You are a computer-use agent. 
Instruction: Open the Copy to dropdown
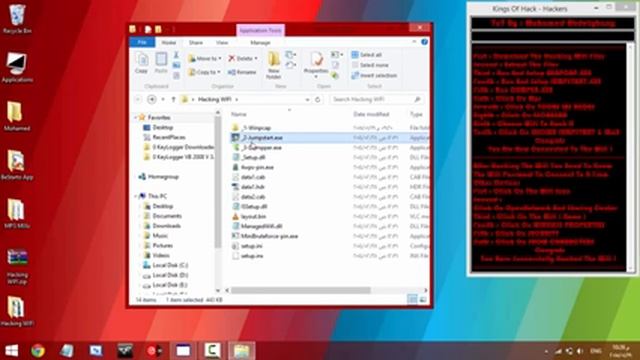point(204,72)
